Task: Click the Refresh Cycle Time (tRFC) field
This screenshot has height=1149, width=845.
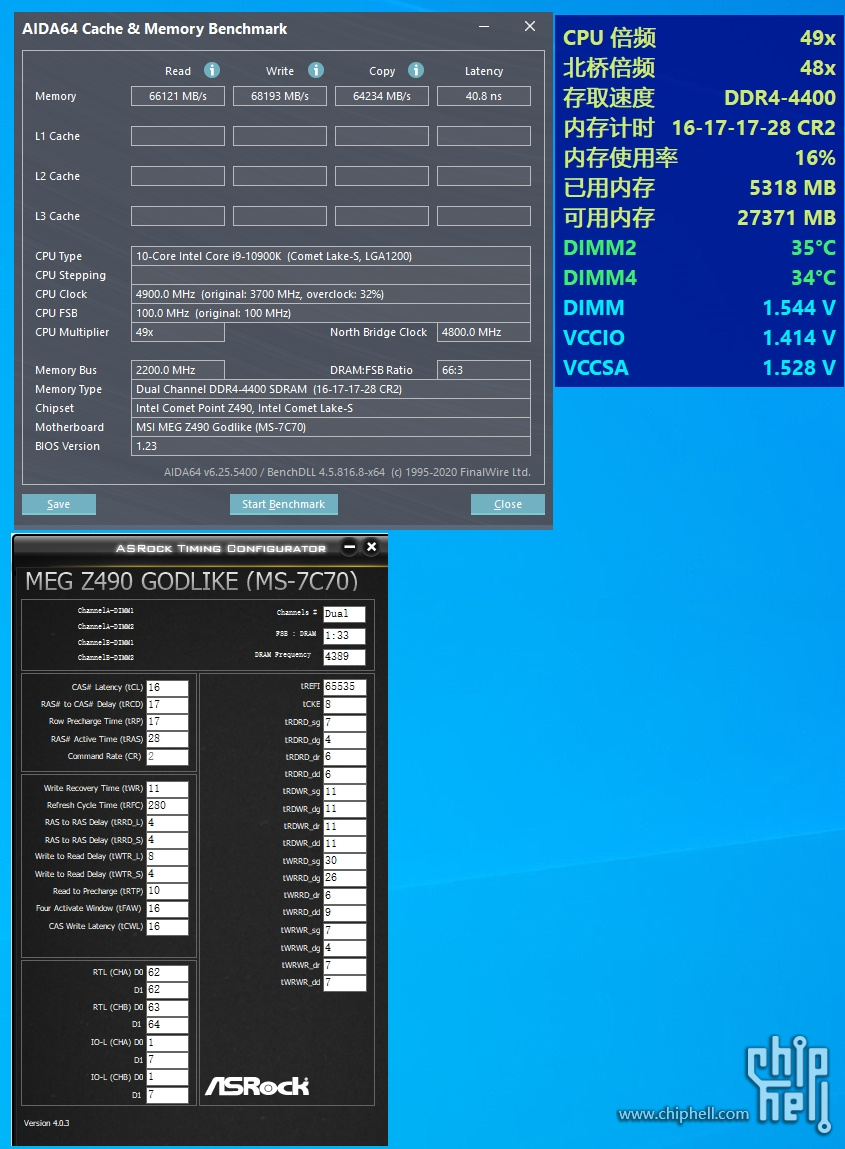Action: [x=167, y=805]
